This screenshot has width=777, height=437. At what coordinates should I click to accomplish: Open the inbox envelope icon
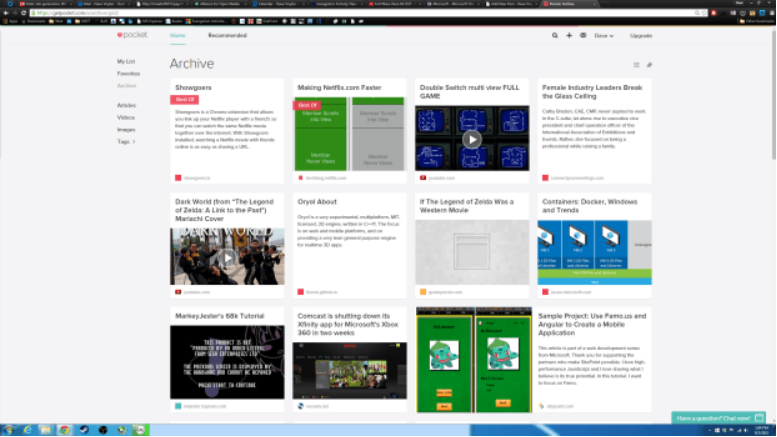[x=583, y=35]
